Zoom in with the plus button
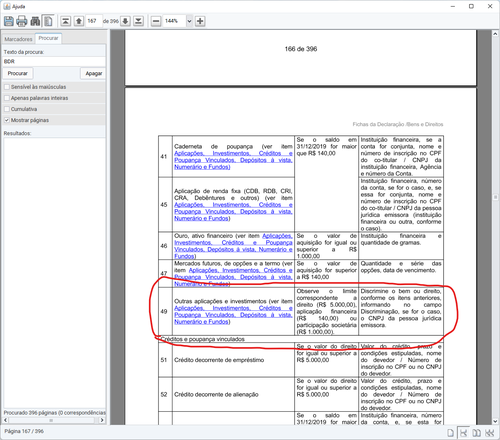 click(x=200, y=21)
